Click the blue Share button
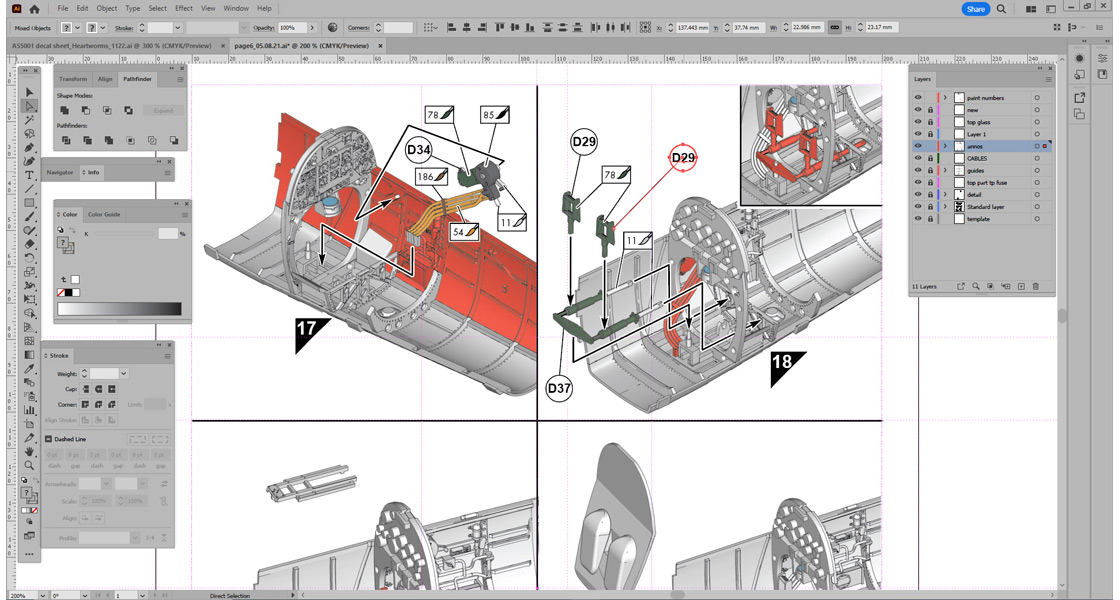 pyautogui.click(x=975, y=8)
